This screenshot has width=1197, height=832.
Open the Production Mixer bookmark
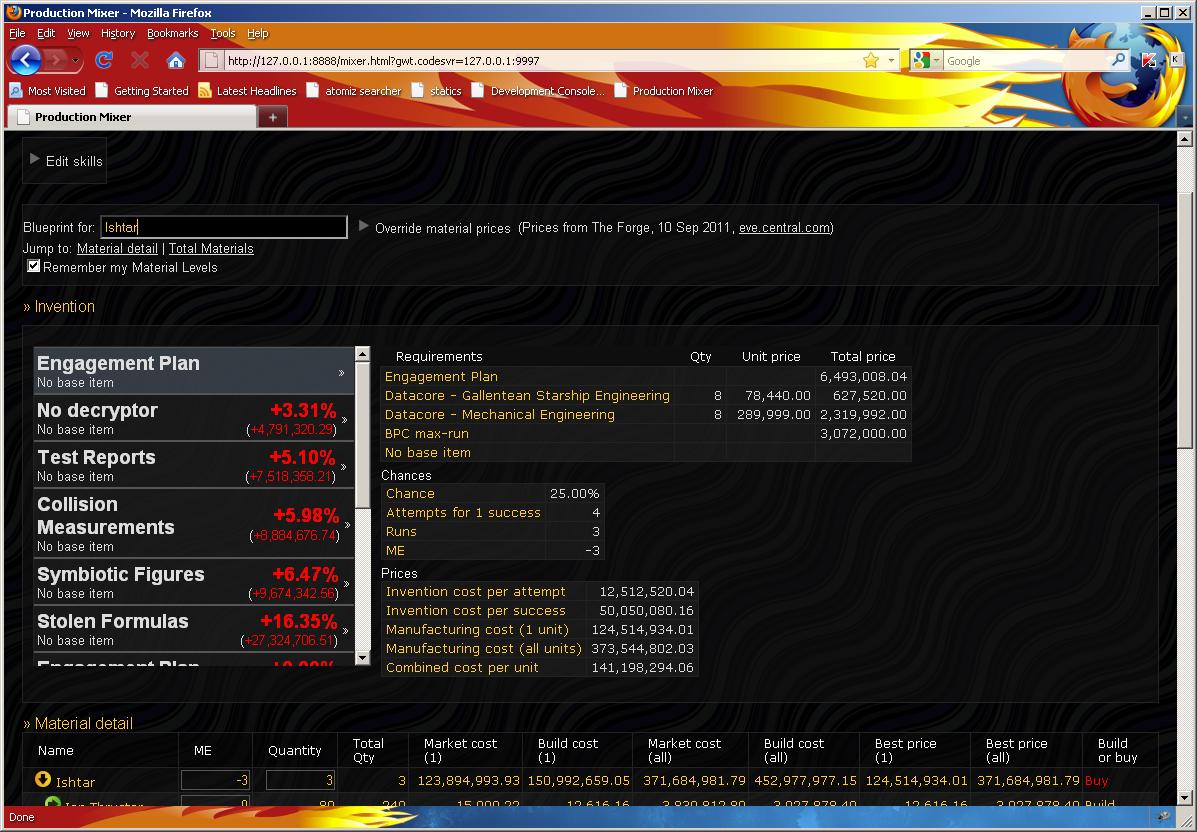(x=663, y=91)
